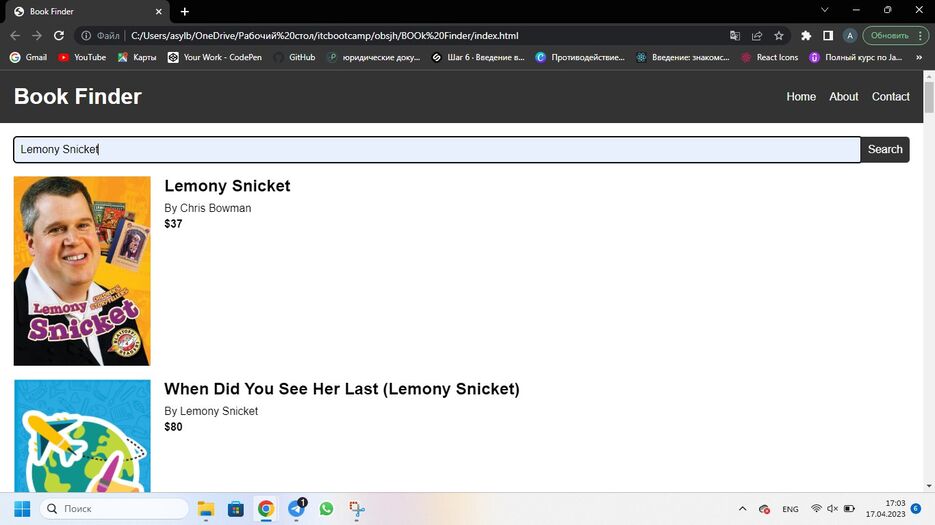Click the $37 price
The image size is (935, 525).
(173, 224)
